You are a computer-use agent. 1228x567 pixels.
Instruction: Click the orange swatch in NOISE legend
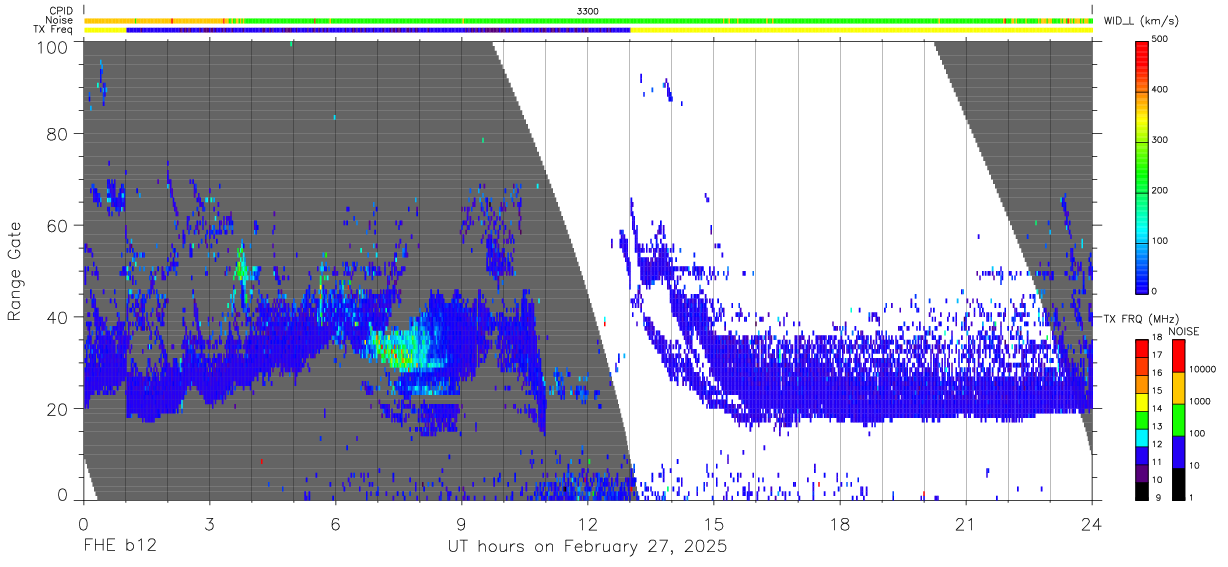(1177, 388)
